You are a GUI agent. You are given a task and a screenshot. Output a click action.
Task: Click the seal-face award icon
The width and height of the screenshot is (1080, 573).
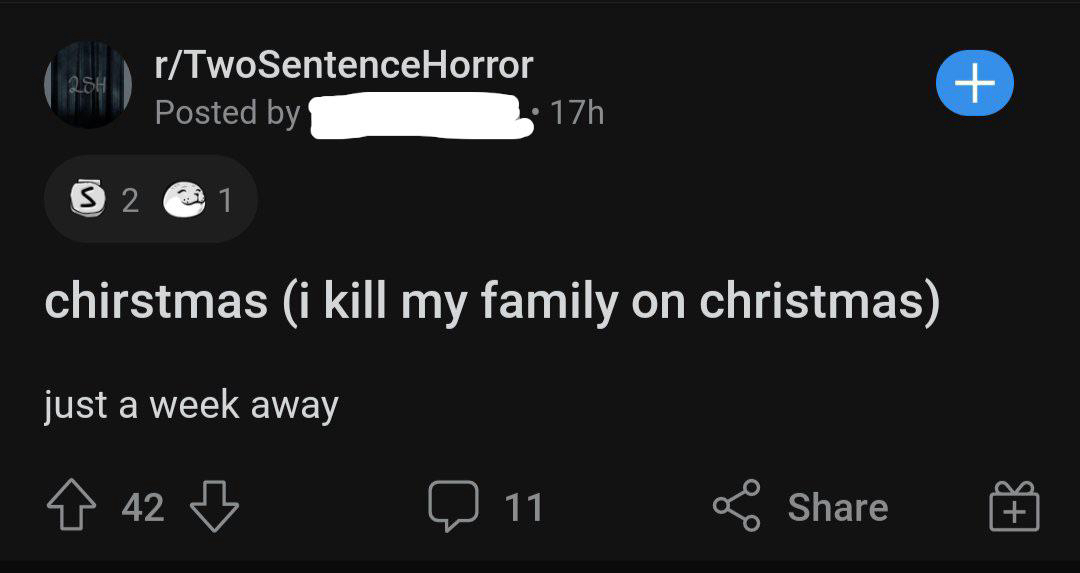tap(183, 201)
